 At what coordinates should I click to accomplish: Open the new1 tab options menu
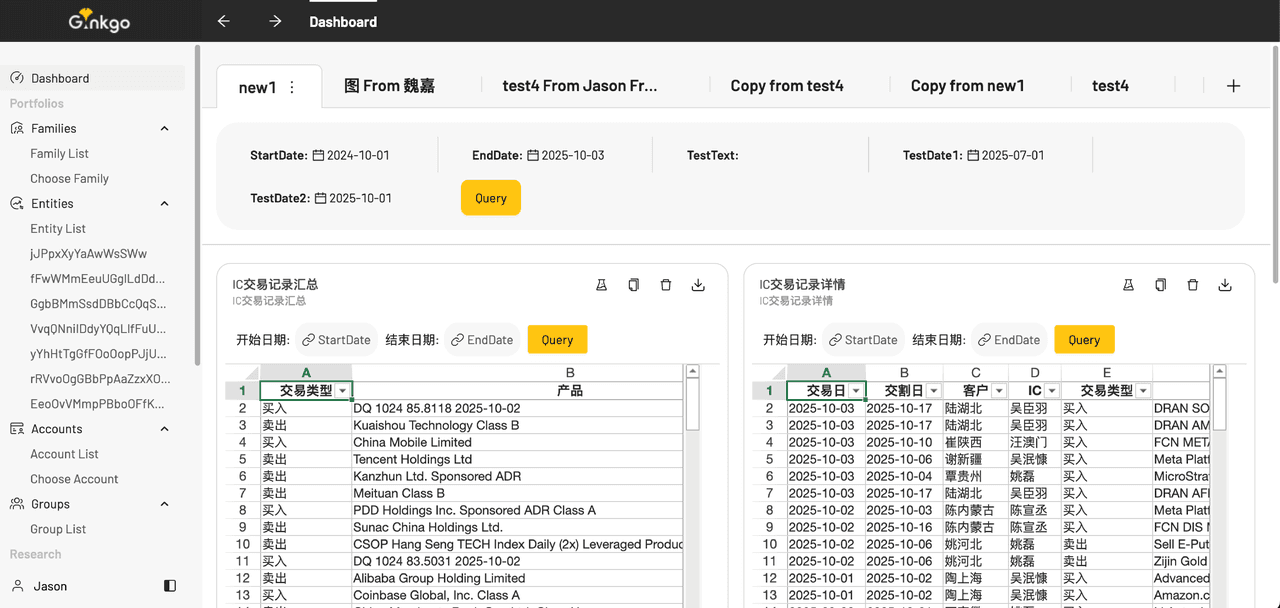[x=292, y=87]
